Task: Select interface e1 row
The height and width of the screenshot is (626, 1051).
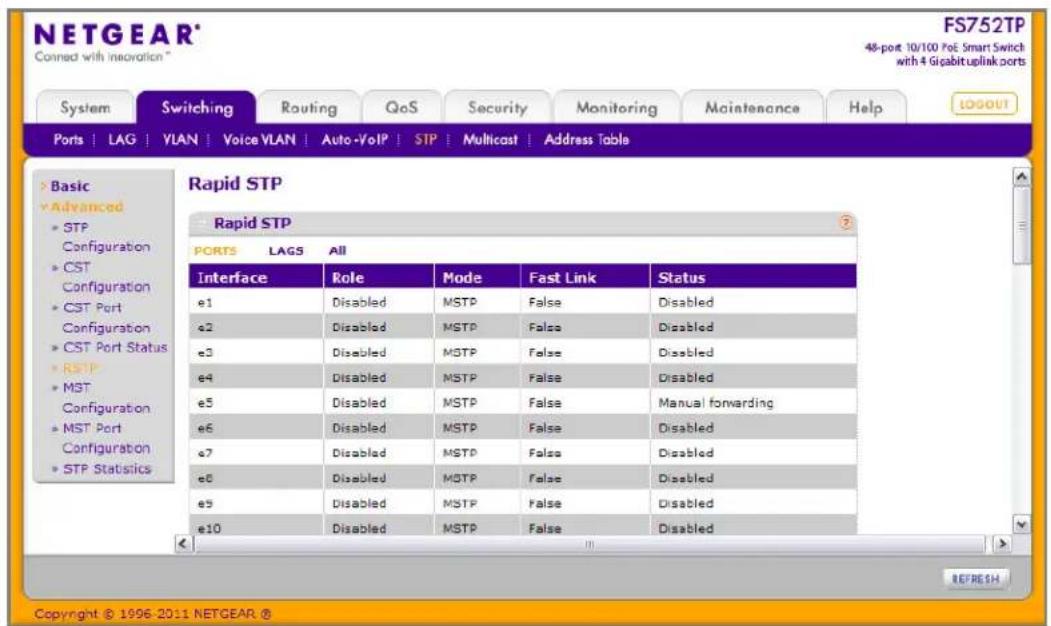Action: 522,302
